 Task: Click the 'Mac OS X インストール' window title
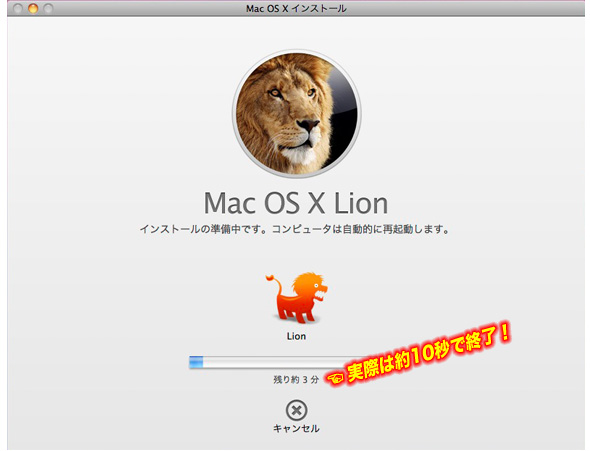pos(297,8)
